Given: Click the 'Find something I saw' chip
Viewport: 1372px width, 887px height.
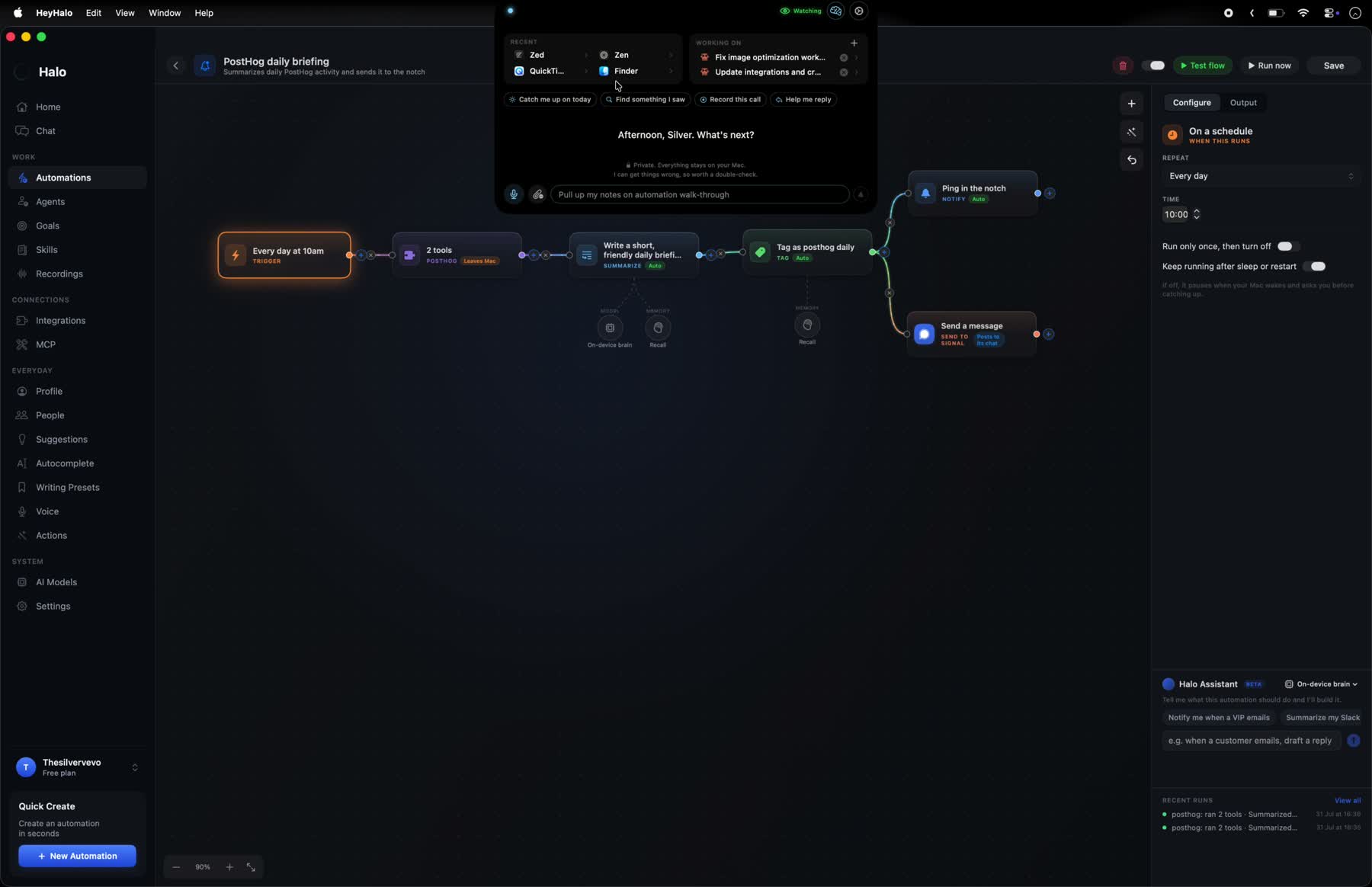Looking at the screenshot, I should (646, 100).
